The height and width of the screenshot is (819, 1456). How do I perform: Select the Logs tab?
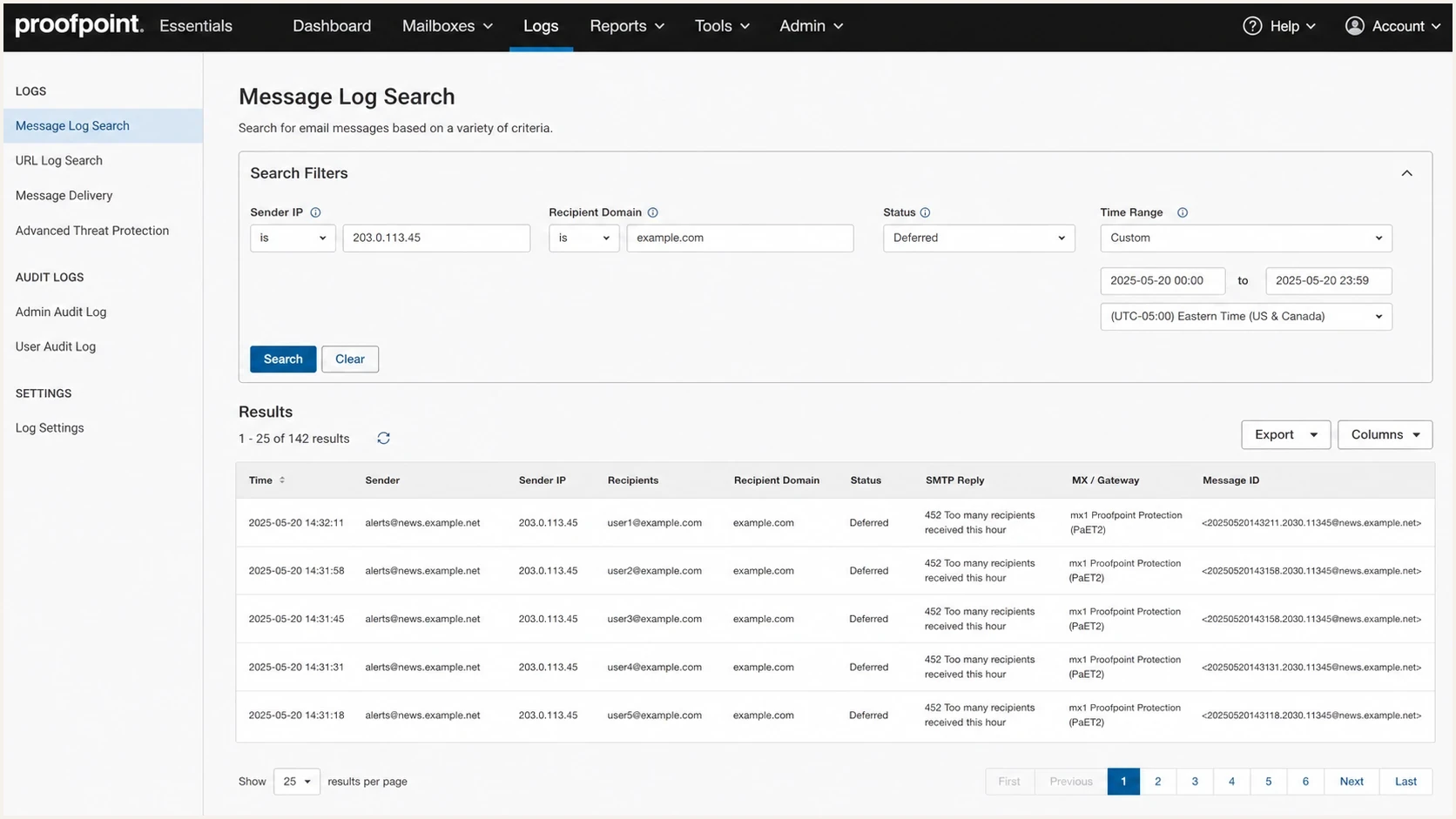pos(541,26)
